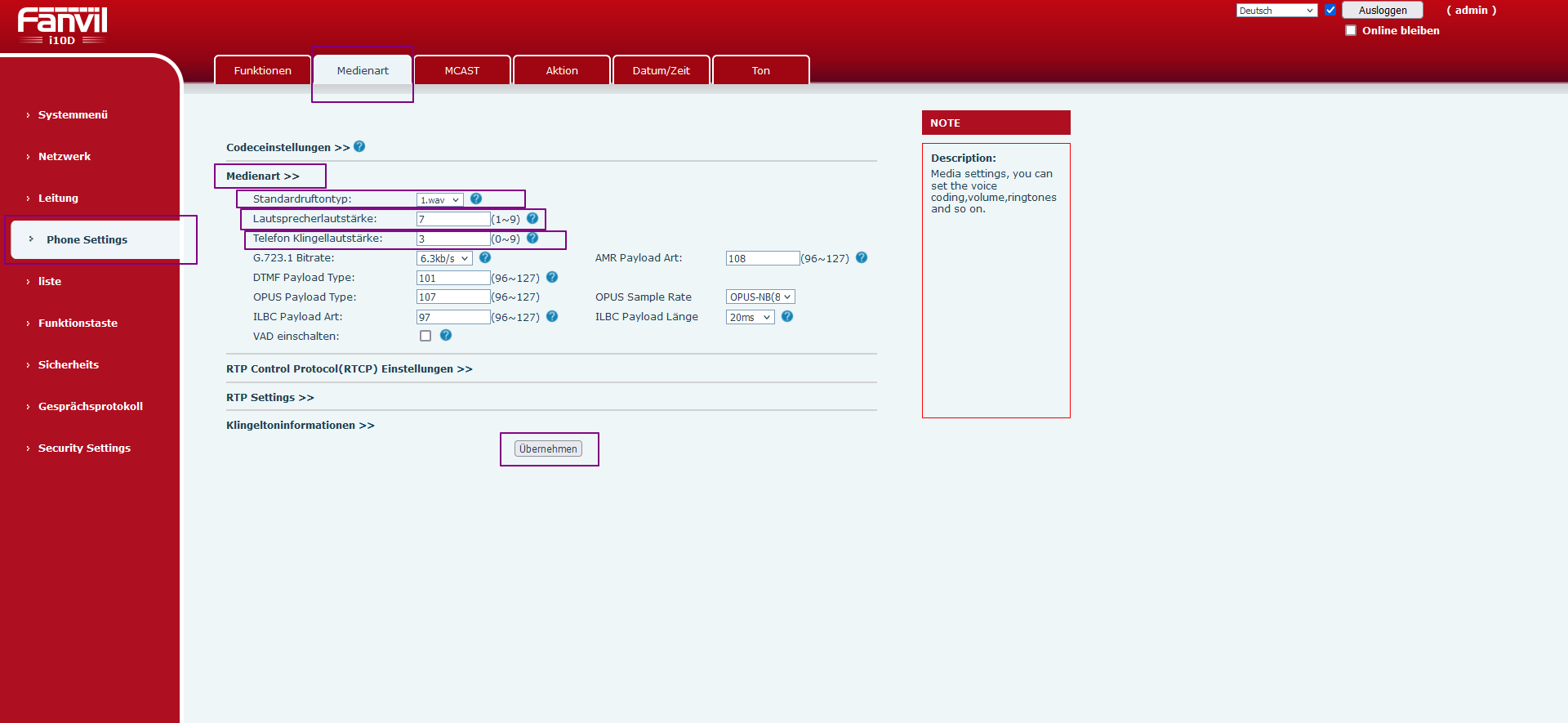Open the Datum/Zeit tab
The height and width of the screenshot is (723, 1568).
(x=661, y=70)
